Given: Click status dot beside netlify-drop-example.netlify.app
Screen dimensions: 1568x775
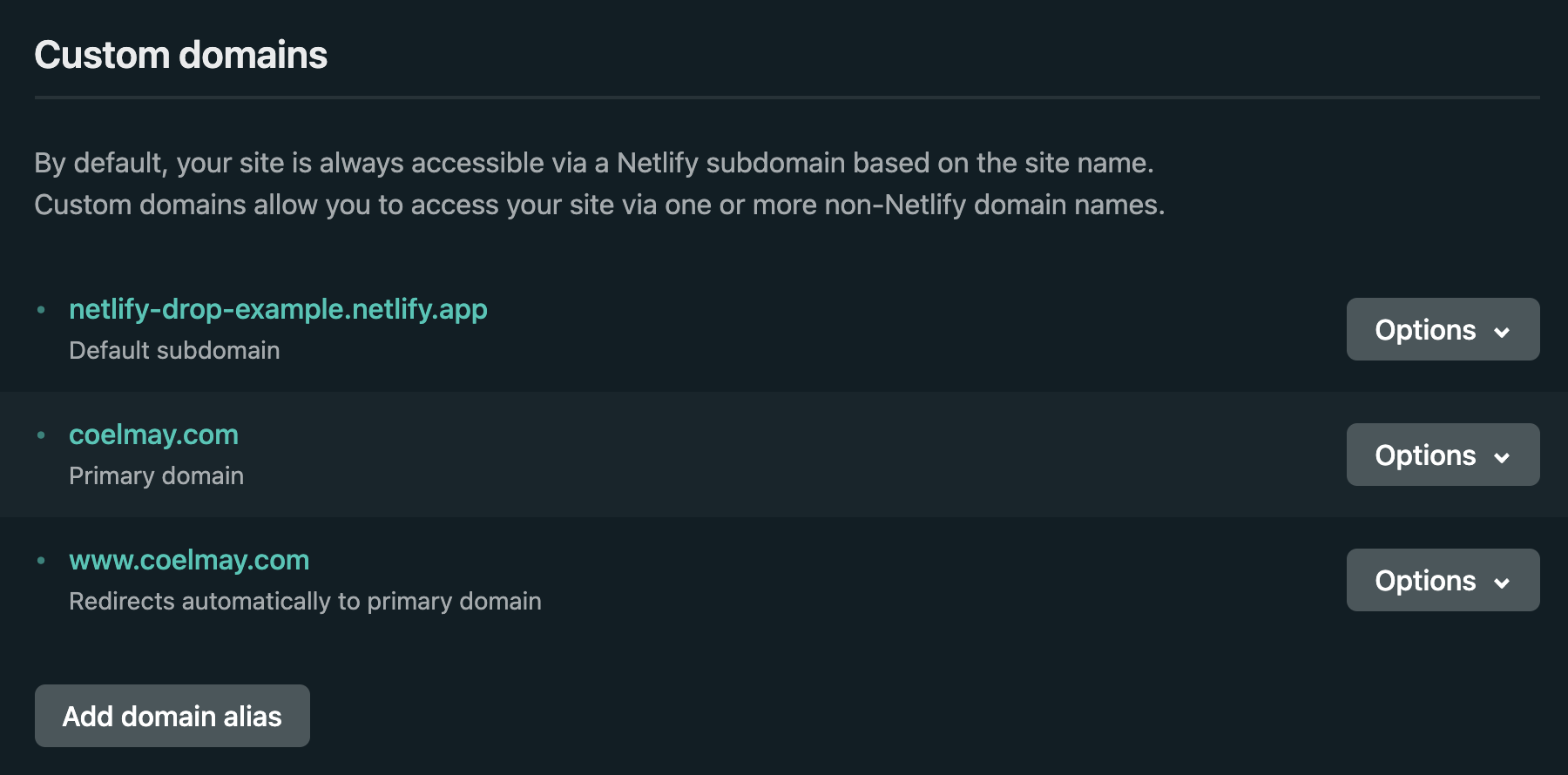Looking at the screenshot, I should pyautogui.click(x=41, y=309).
